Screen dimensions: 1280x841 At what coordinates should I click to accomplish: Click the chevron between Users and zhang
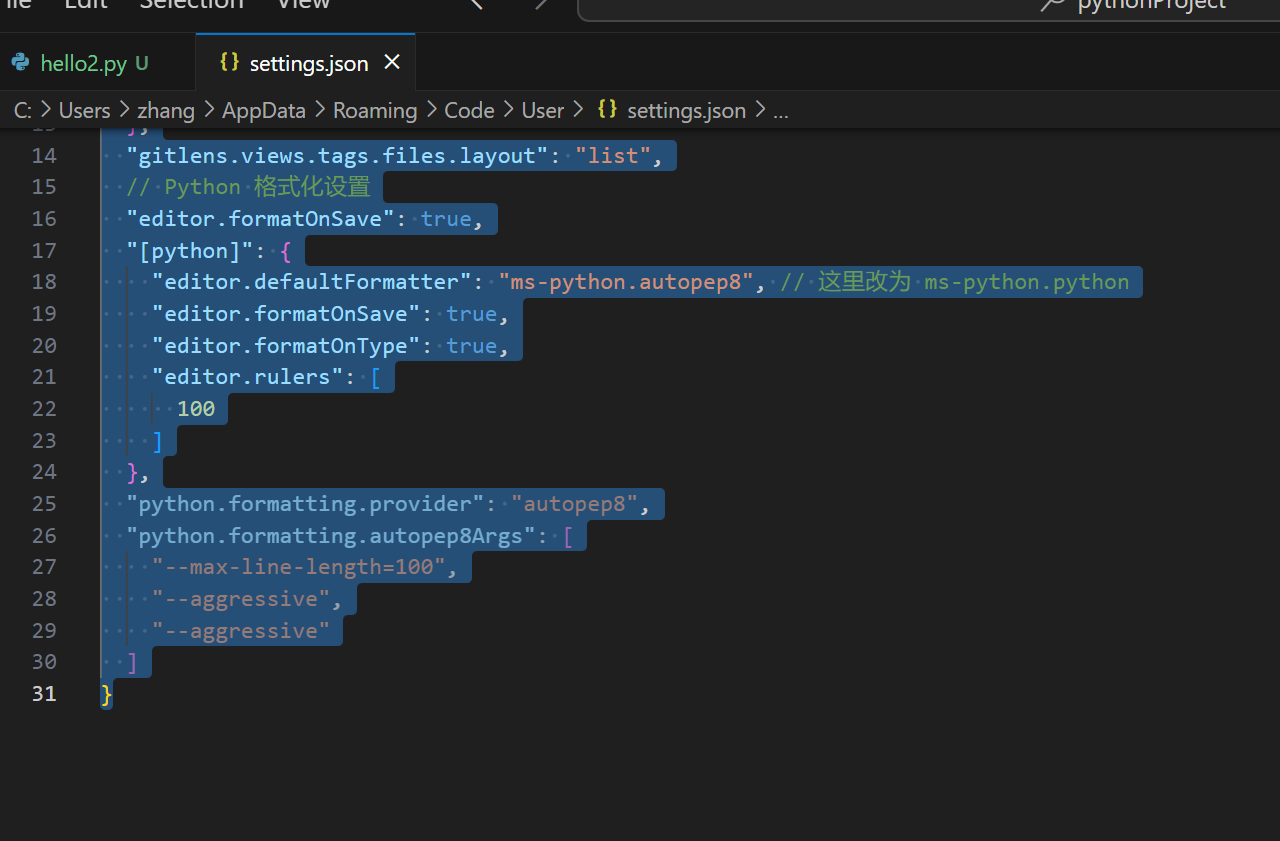coord(123,110)
